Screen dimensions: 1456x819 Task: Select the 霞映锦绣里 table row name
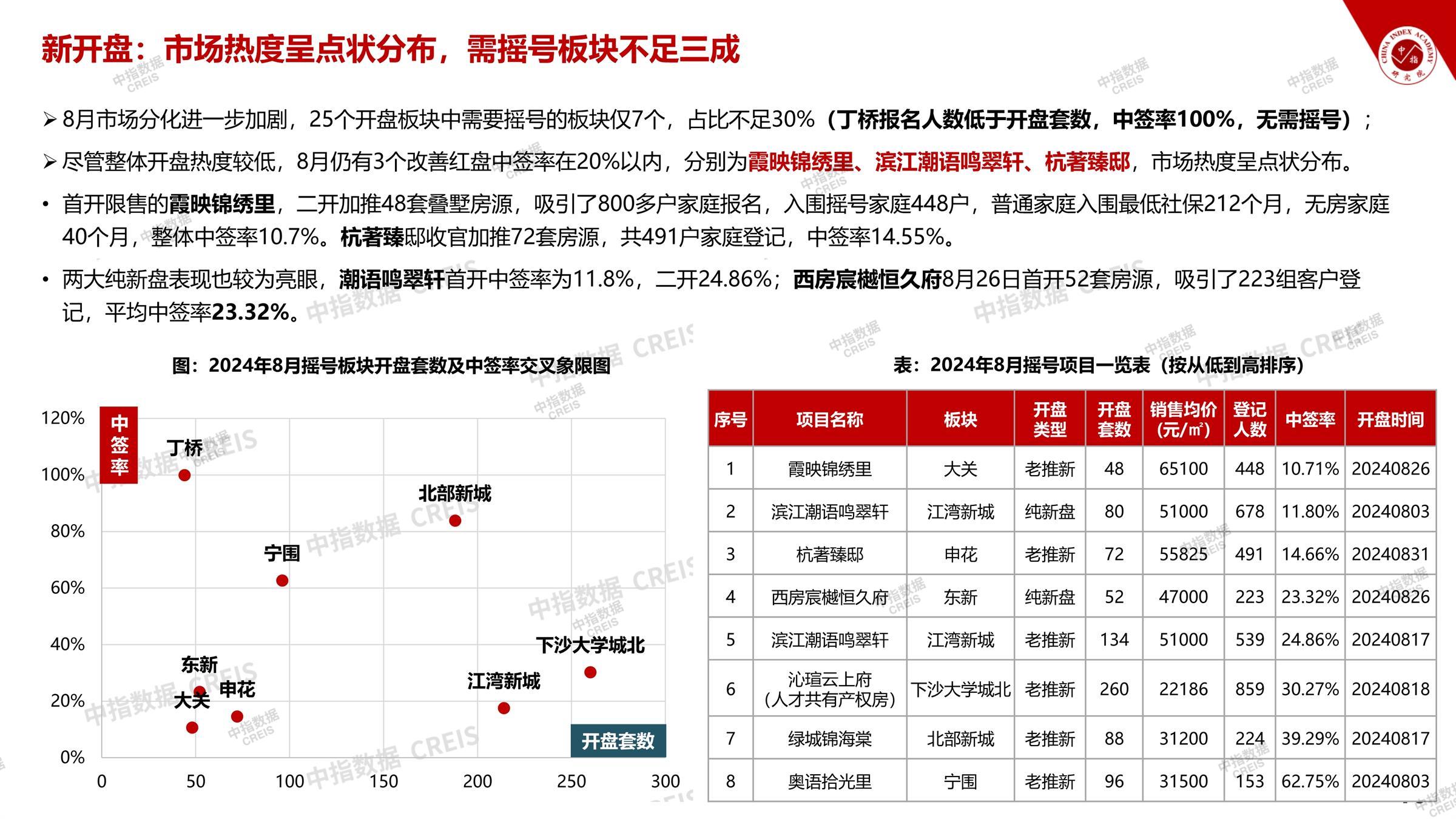tap(829, 469)
